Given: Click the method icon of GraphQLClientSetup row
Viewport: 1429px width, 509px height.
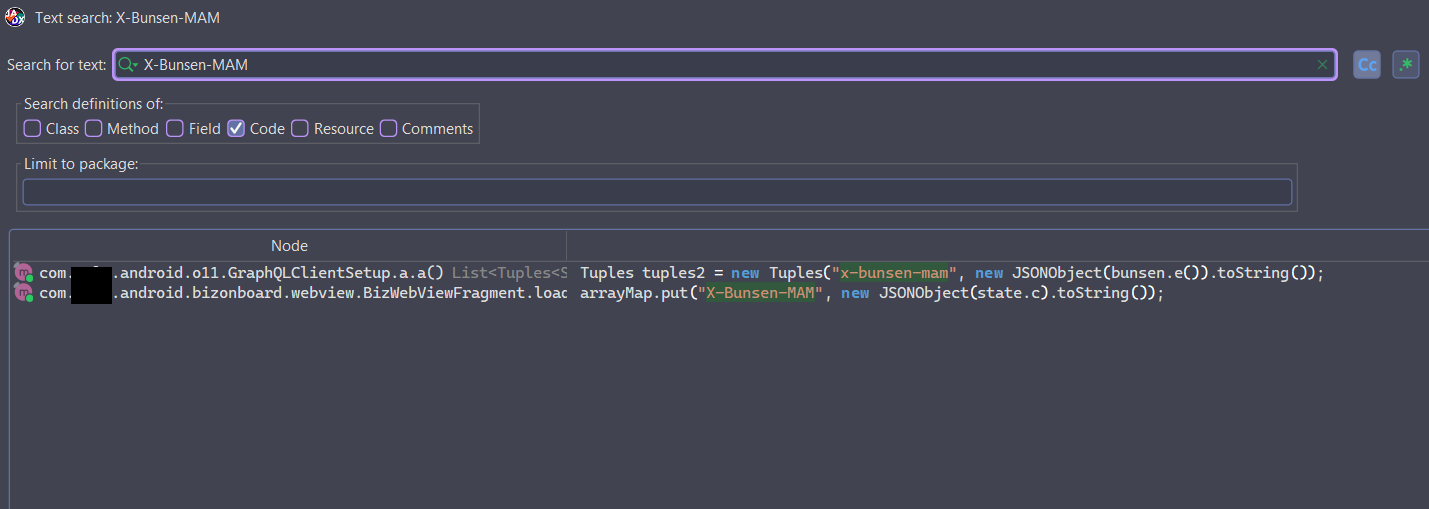Looking at the screenshot, I should point(24,273).
